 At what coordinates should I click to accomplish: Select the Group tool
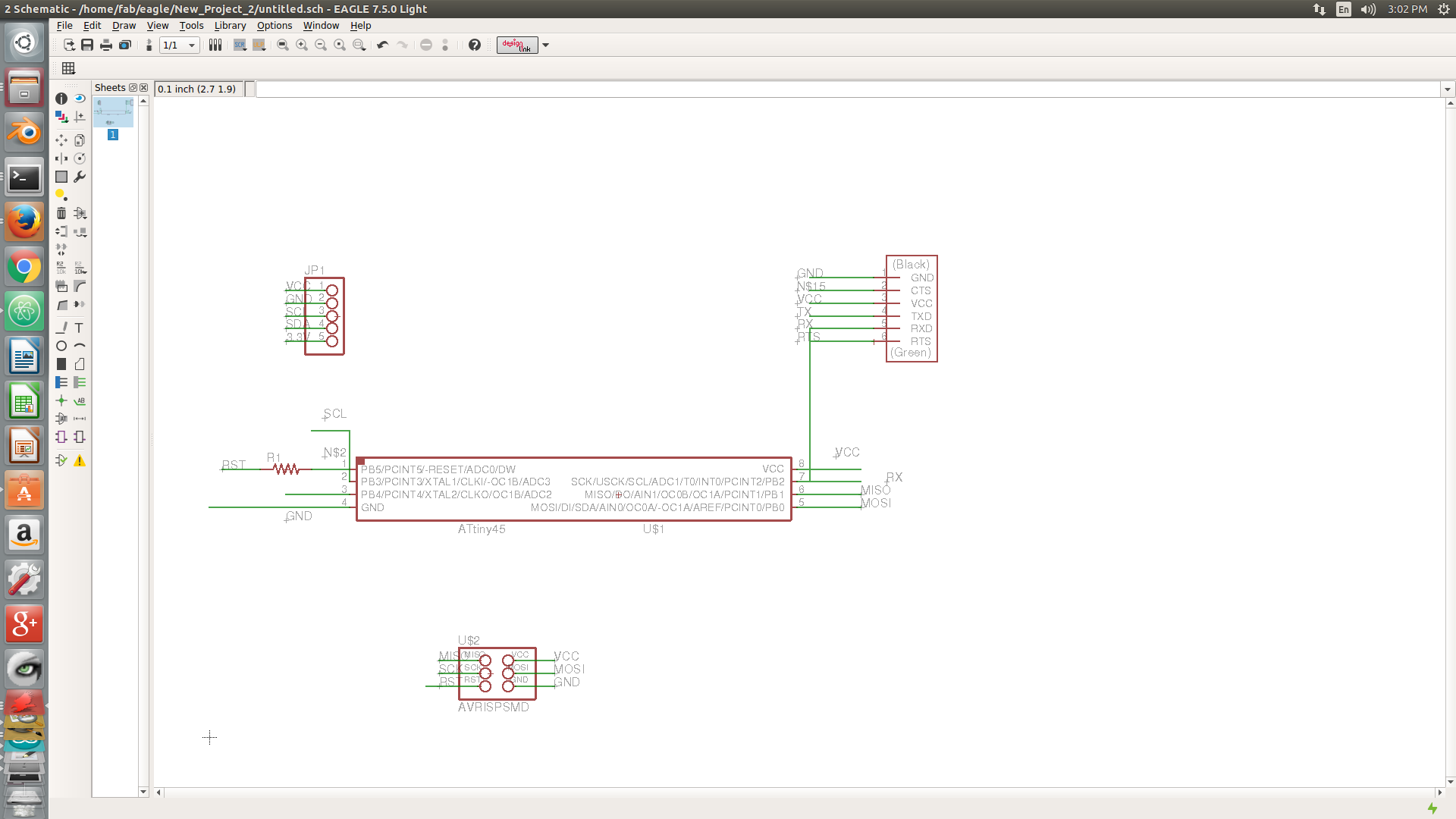pos(61,177)
